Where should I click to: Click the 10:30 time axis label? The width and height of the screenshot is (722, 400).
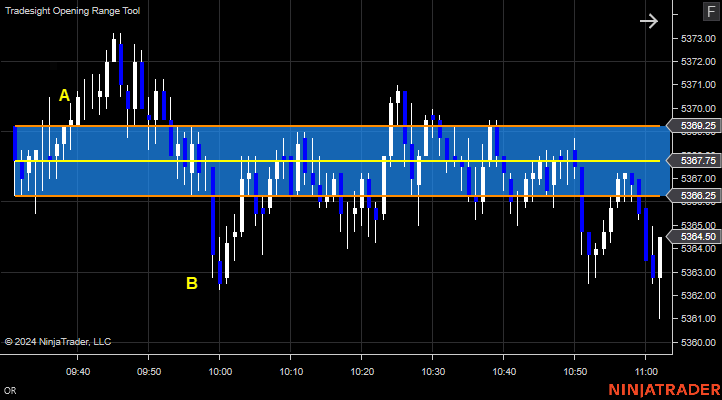(x=433, y=371)
